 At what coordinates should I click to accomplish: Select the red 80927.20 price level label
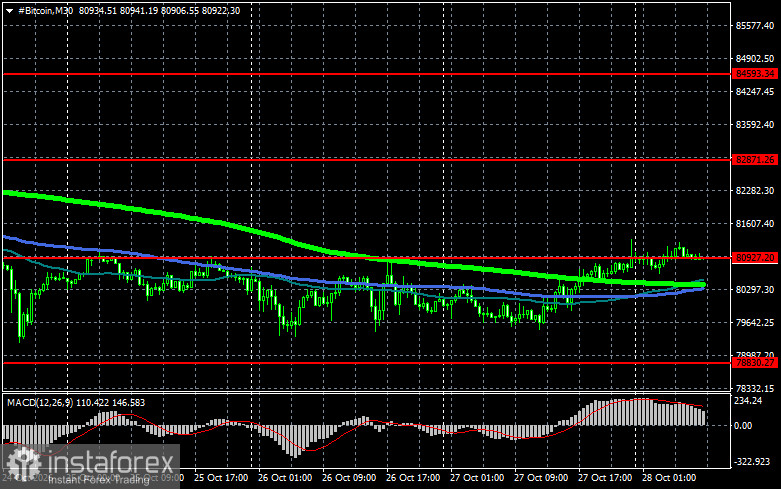[755, 257]
